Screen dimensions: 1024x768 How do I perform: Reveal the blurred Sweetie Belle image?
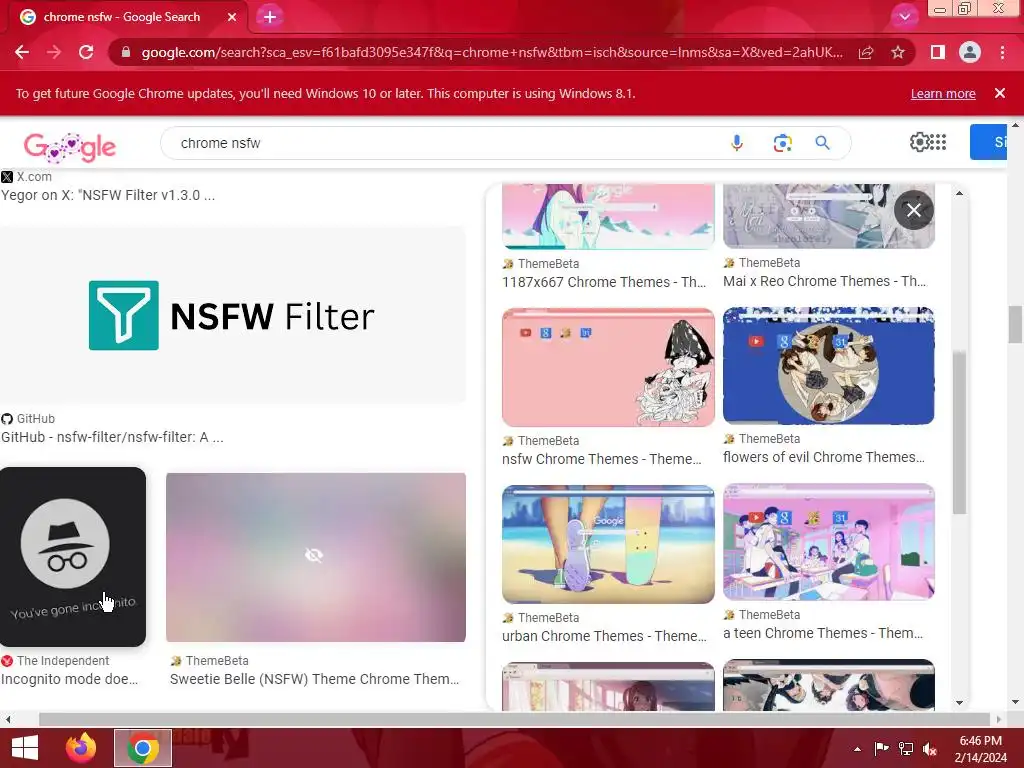coord(315,556)
